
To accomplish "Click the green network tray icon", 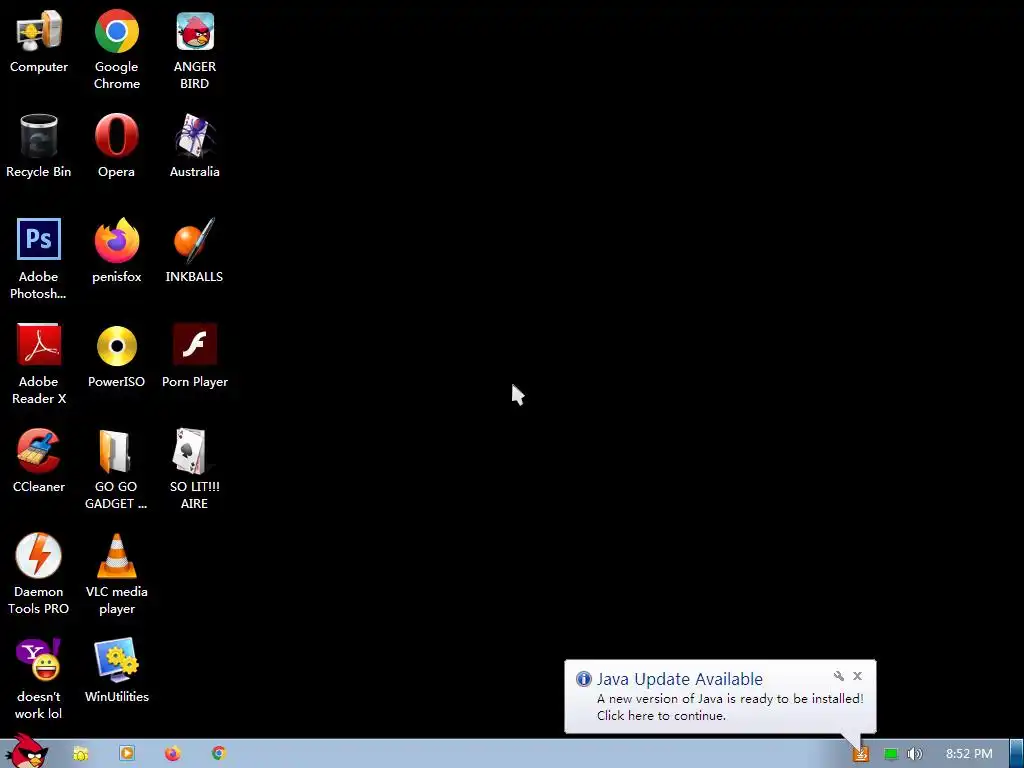I will pos(891,754).
